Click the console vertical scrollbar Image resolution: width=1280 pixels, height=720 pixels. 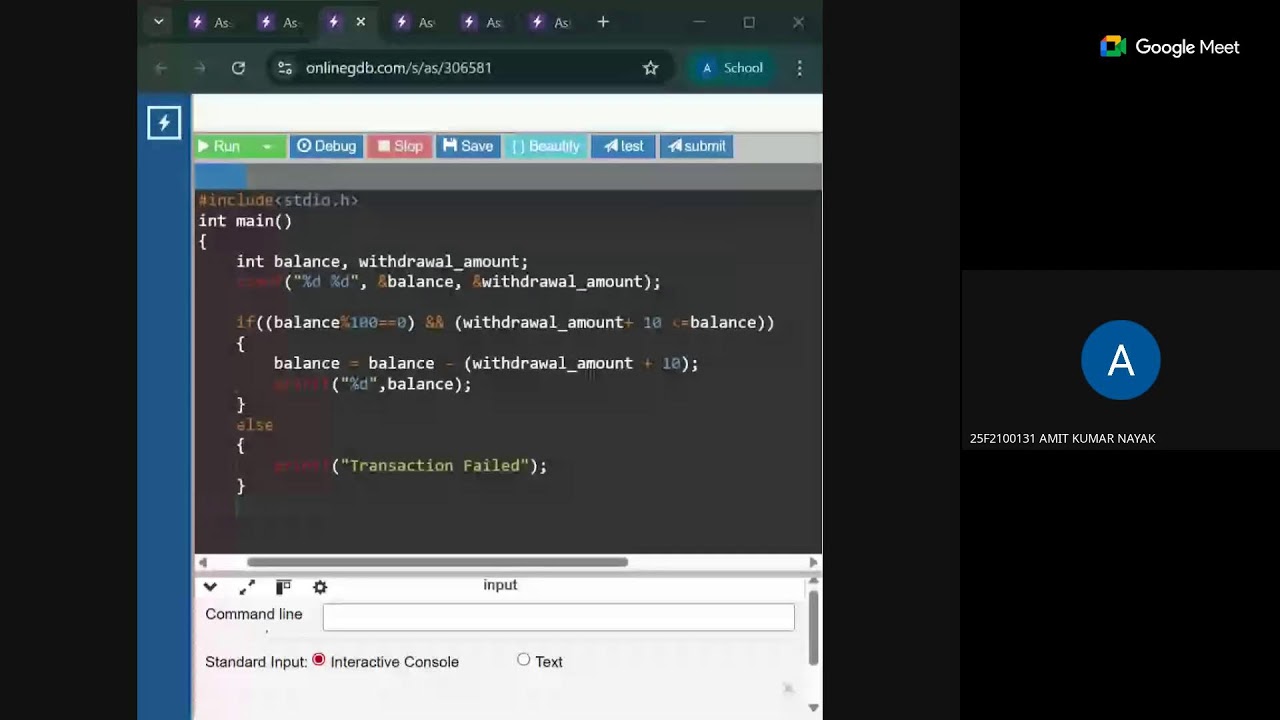tap(813, 628)
